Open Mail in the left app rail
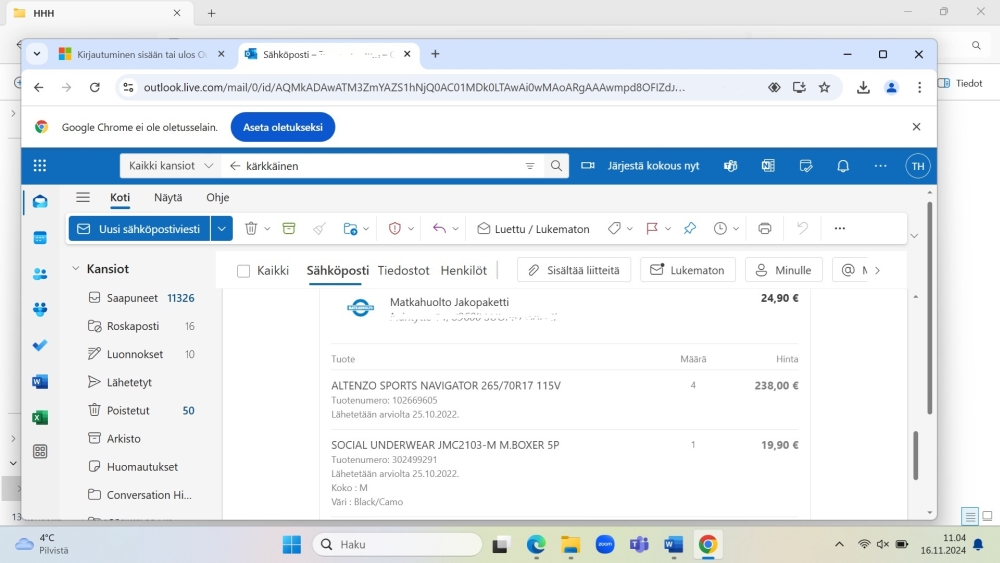 tap(40, 202)
